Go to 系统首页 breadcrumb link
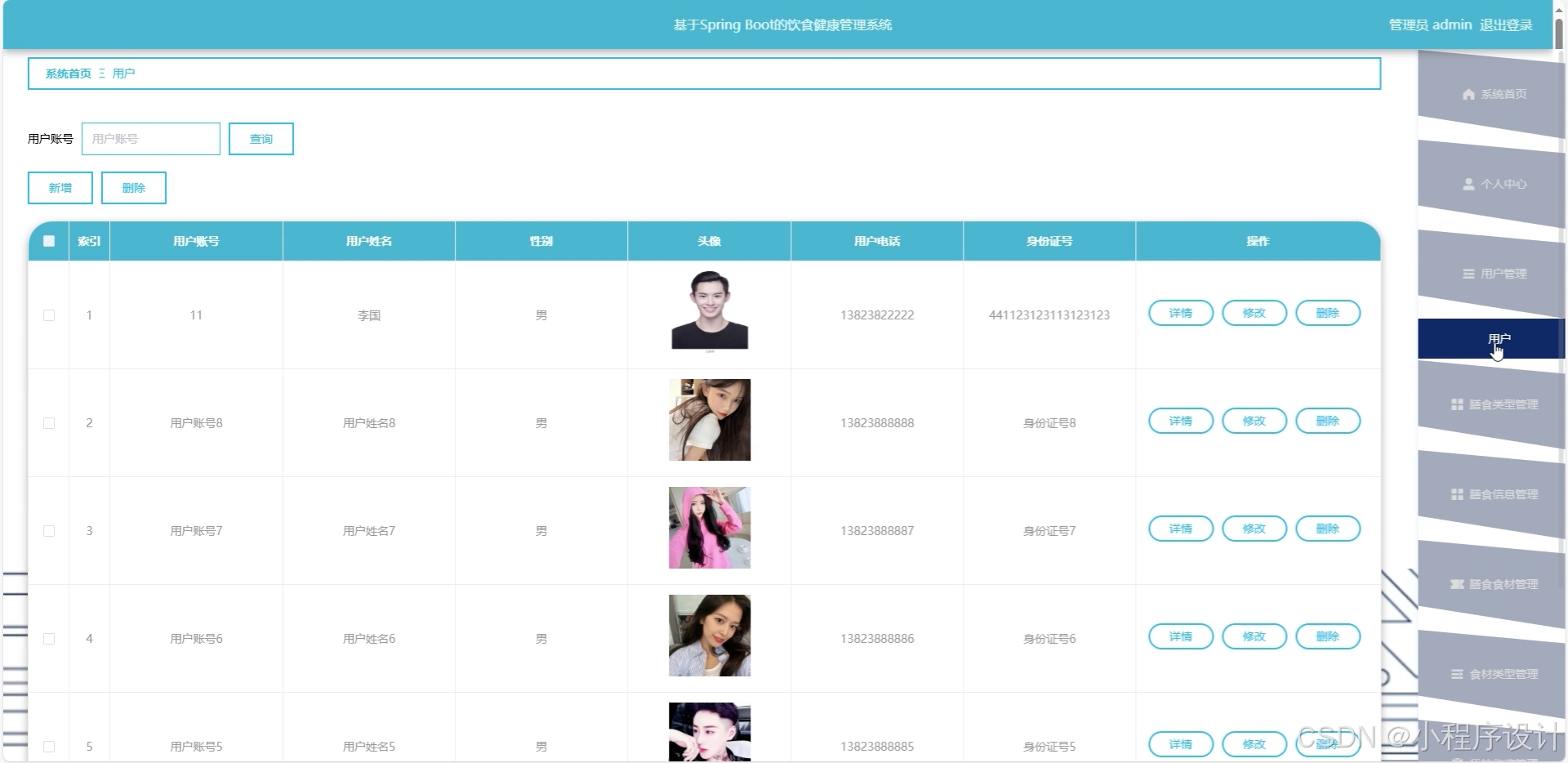 (69, 74)
